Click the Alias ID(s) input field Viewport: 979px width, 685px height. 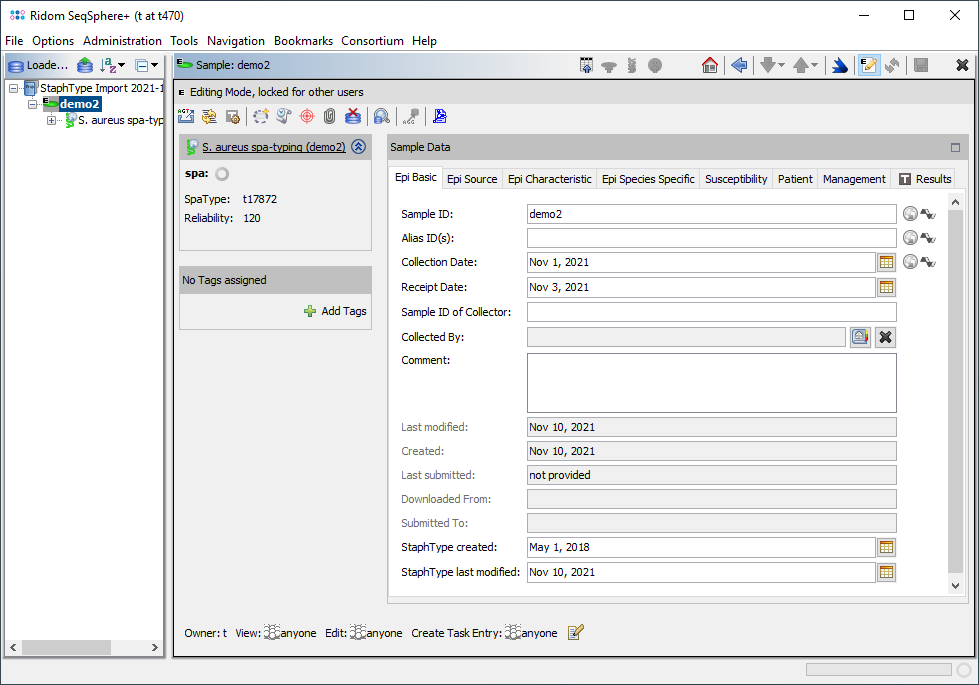tap(711, 238)
